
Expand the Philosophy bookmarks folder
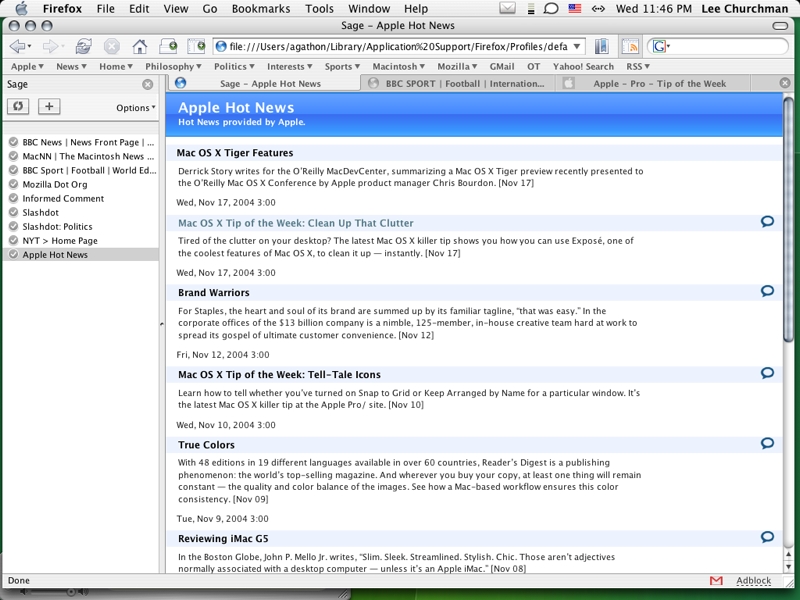(x=172, y=67)
